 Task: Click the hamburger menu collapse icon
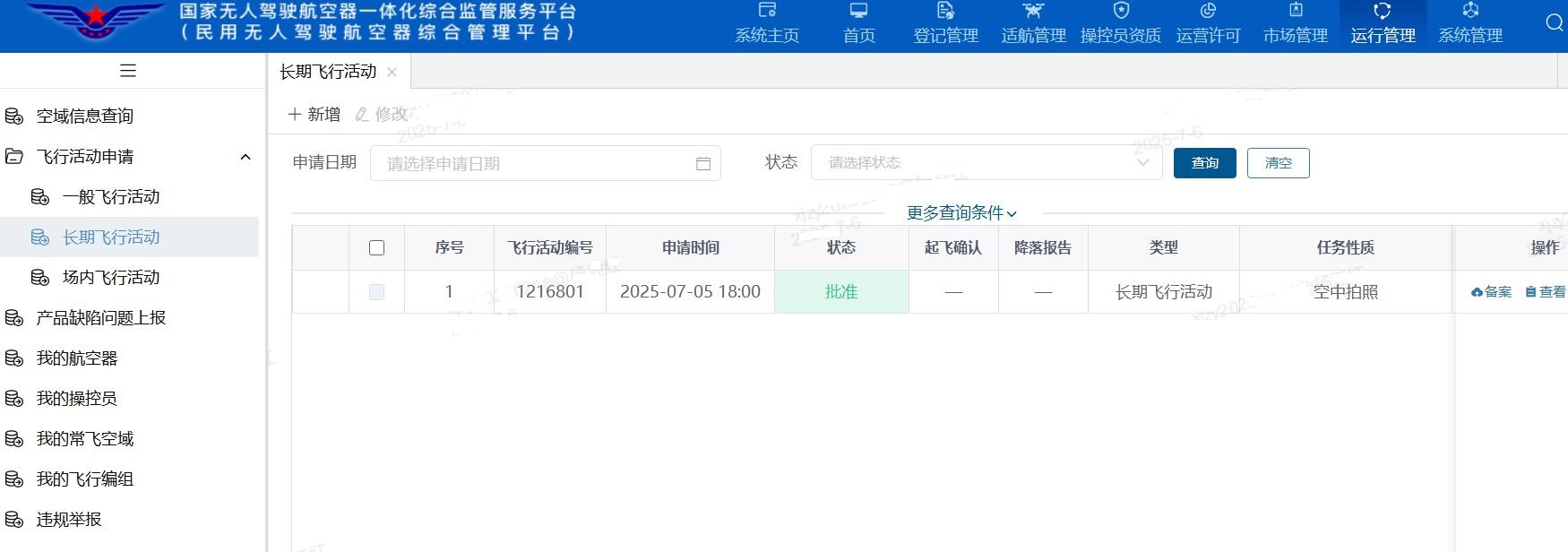click(128, 71)
